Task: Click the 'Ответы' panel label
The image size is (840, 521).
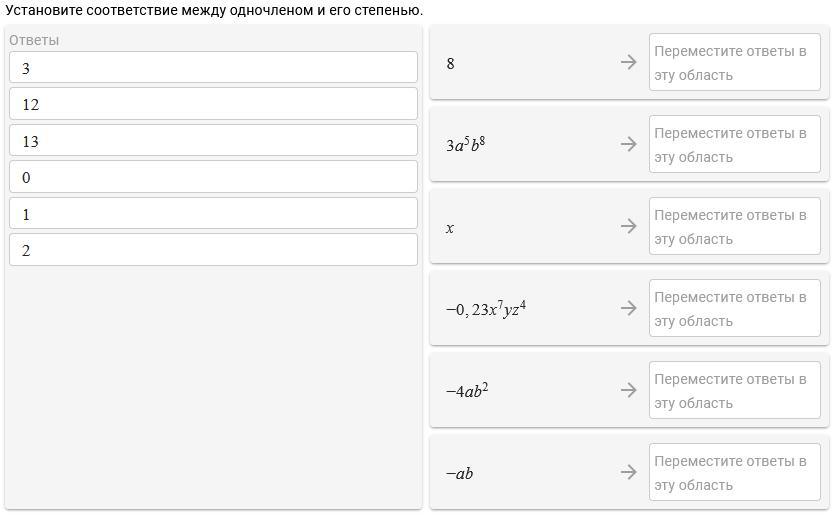Action: [x=34, y=40]
